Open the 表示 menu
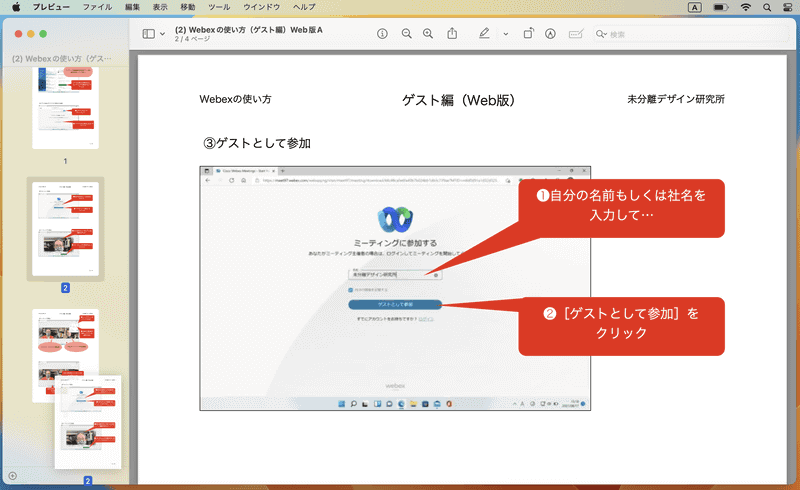Image resolution: width=800 pixels, height=490 pixels. [160, 7]
